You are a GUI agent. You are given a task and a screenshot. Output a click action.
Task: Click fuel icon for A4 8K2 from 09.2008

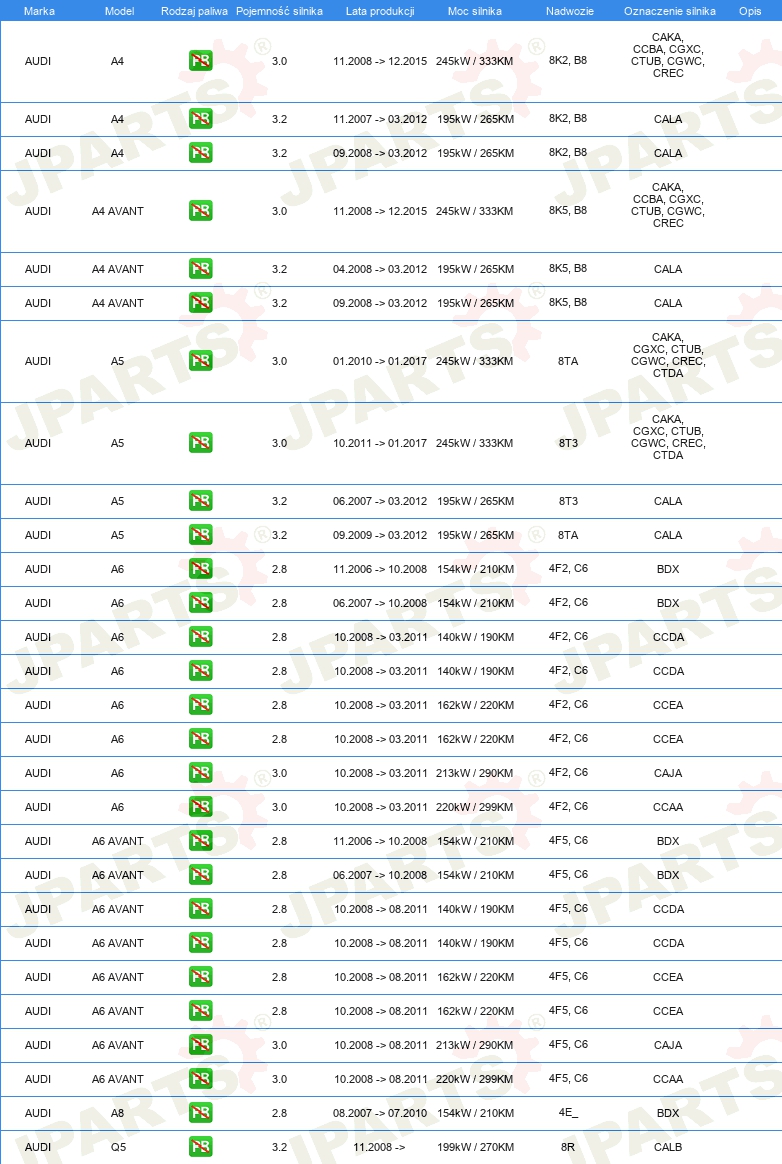[x=201, y=153]
